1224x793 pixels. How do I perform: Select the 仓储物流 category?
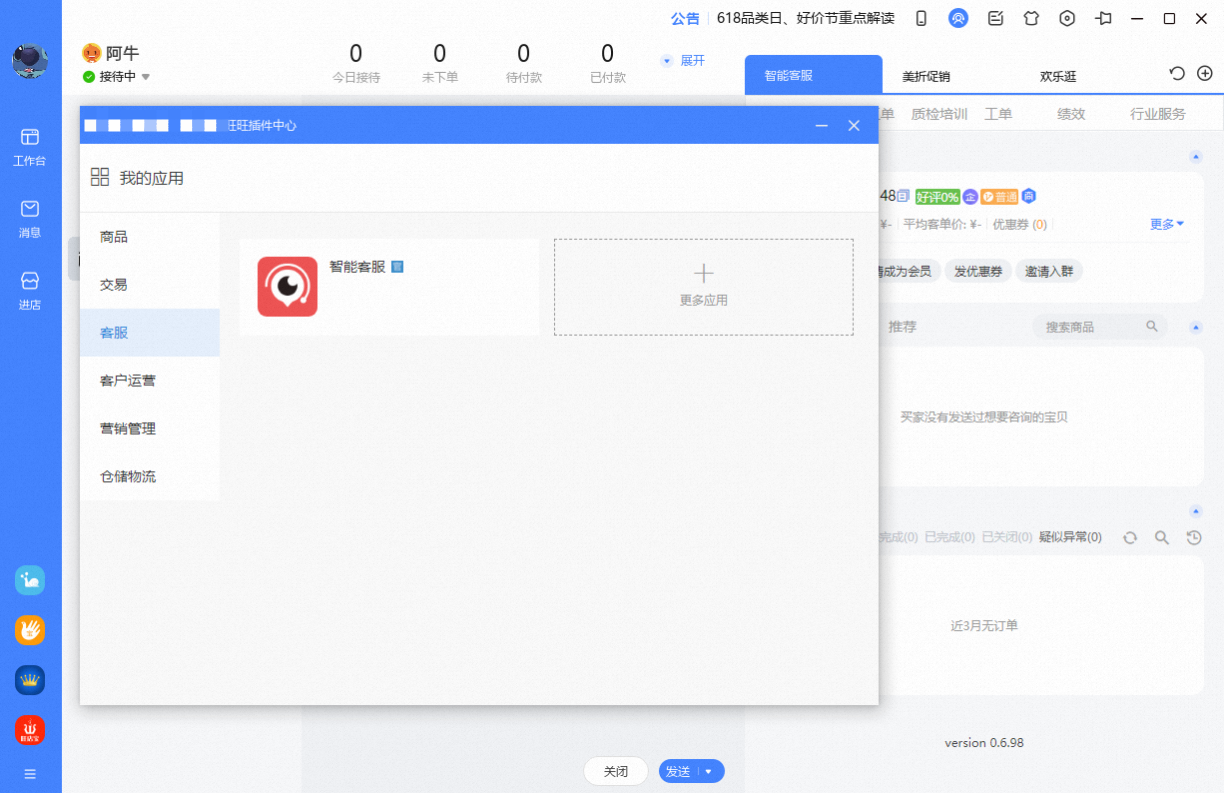coord(150,477)
